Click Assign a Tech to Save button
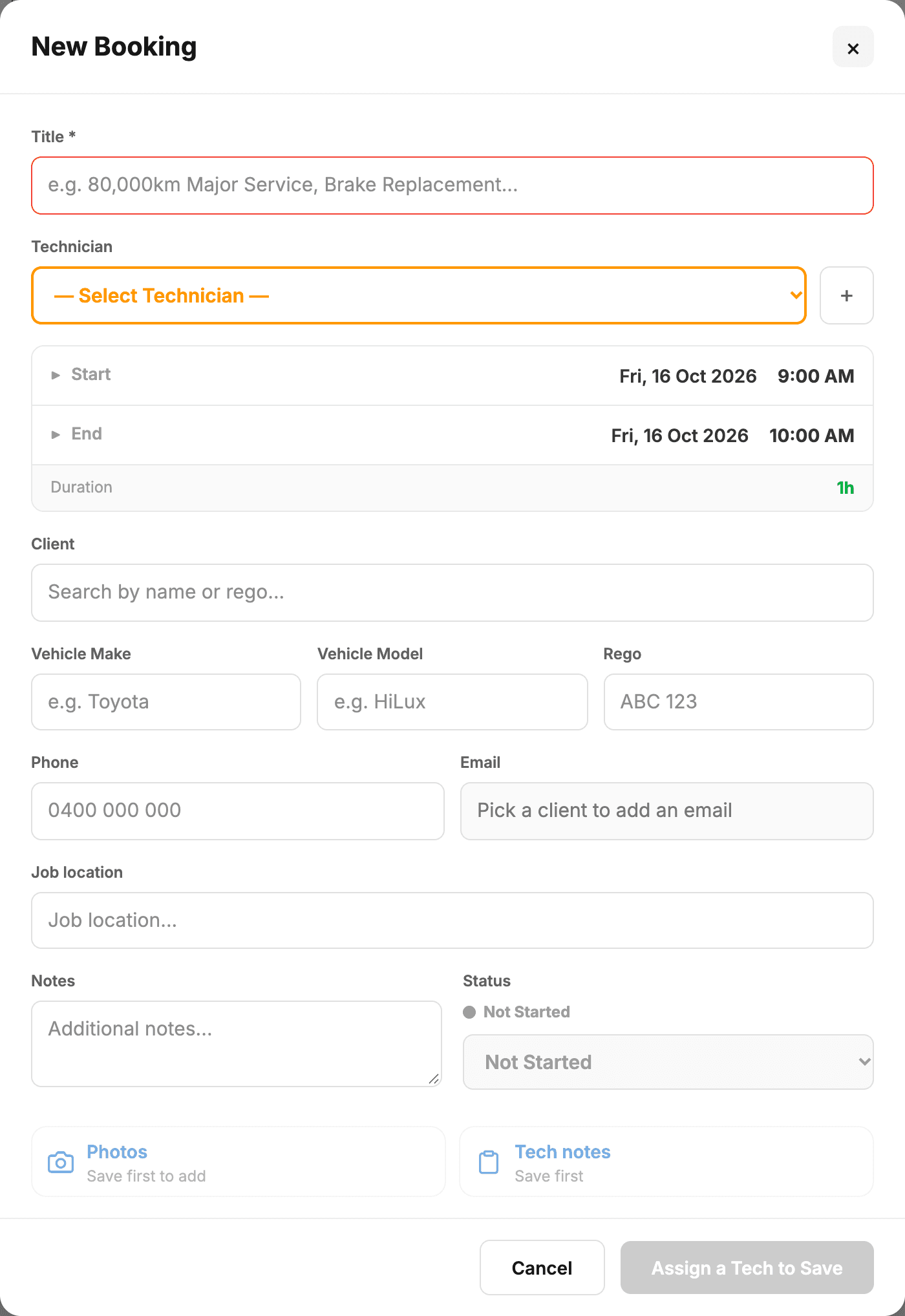Screen dimensions: 905x1316 747,1268
